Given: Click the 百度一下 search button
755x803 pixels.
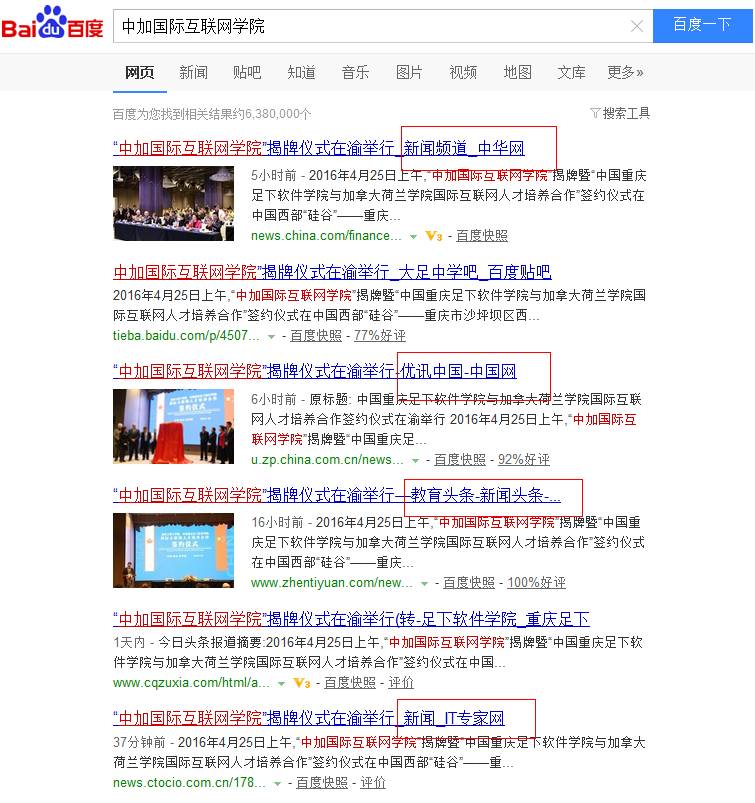Looking at the screenshot, I should pos(702,25).
